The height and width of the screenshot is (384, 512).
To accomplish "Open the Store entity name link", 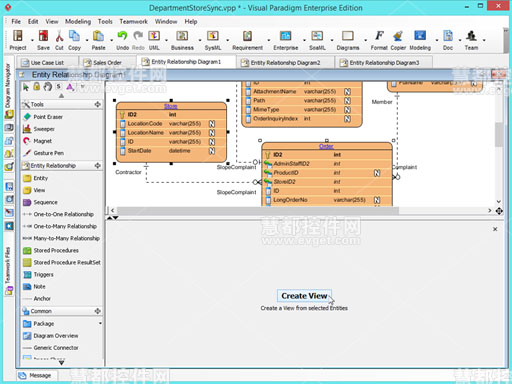I will [171, 106].
